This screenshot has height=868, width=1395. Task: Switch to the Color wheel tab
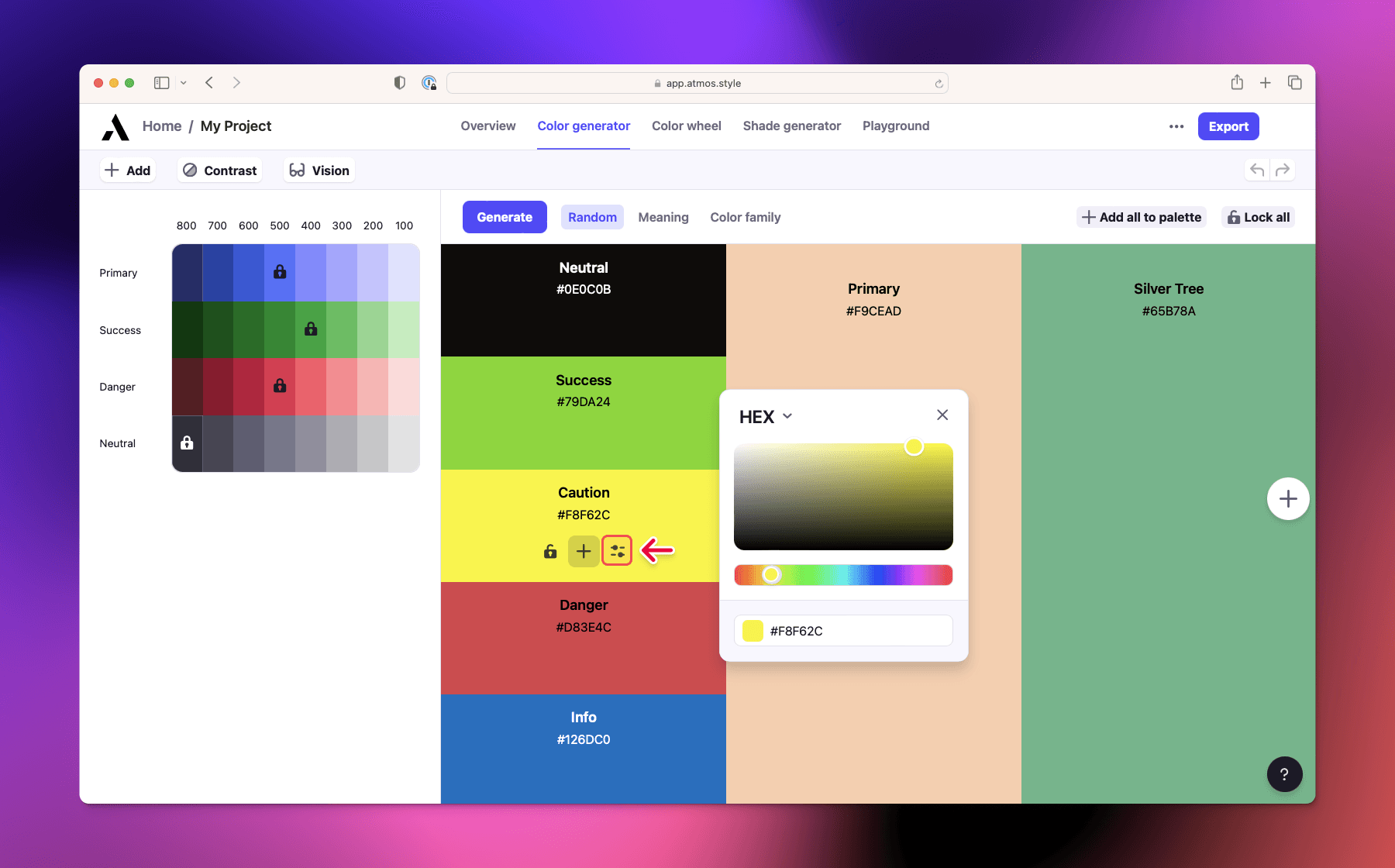(686, 126)
